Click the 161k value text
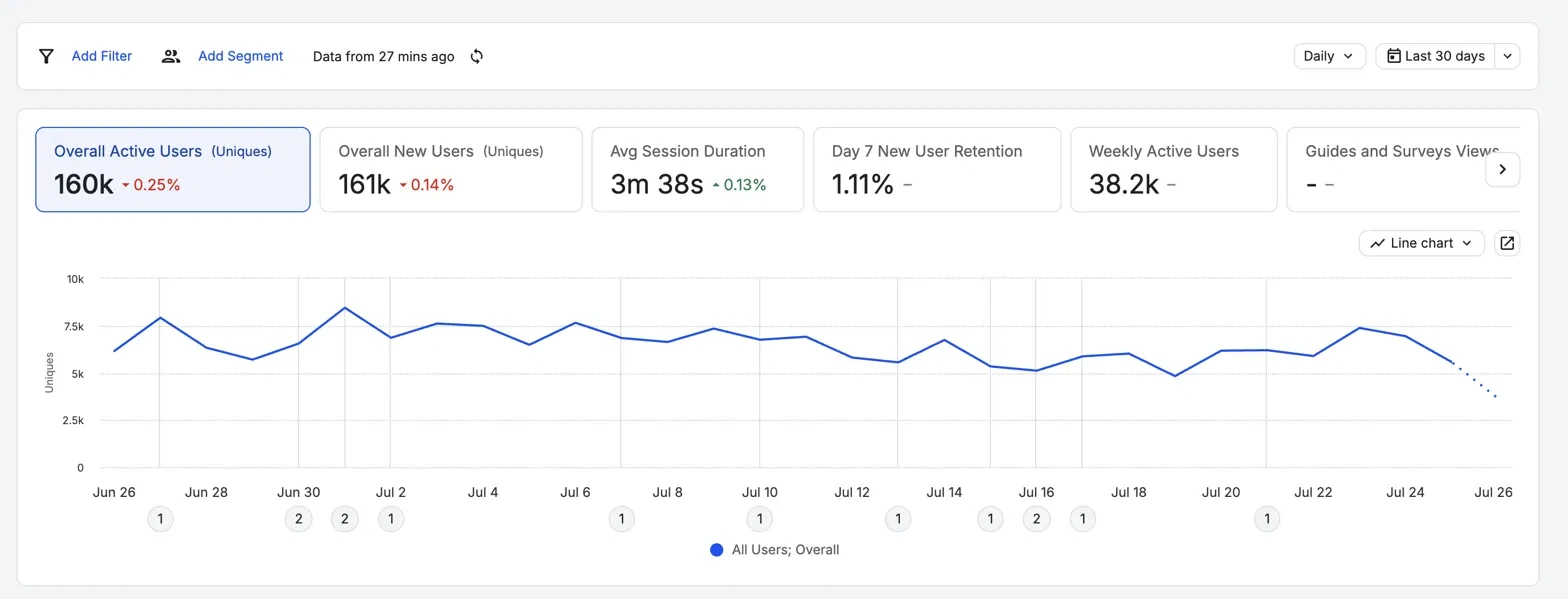Image resolution: width=1568 pixels, height=599 pixels. (x=364, y=184)
